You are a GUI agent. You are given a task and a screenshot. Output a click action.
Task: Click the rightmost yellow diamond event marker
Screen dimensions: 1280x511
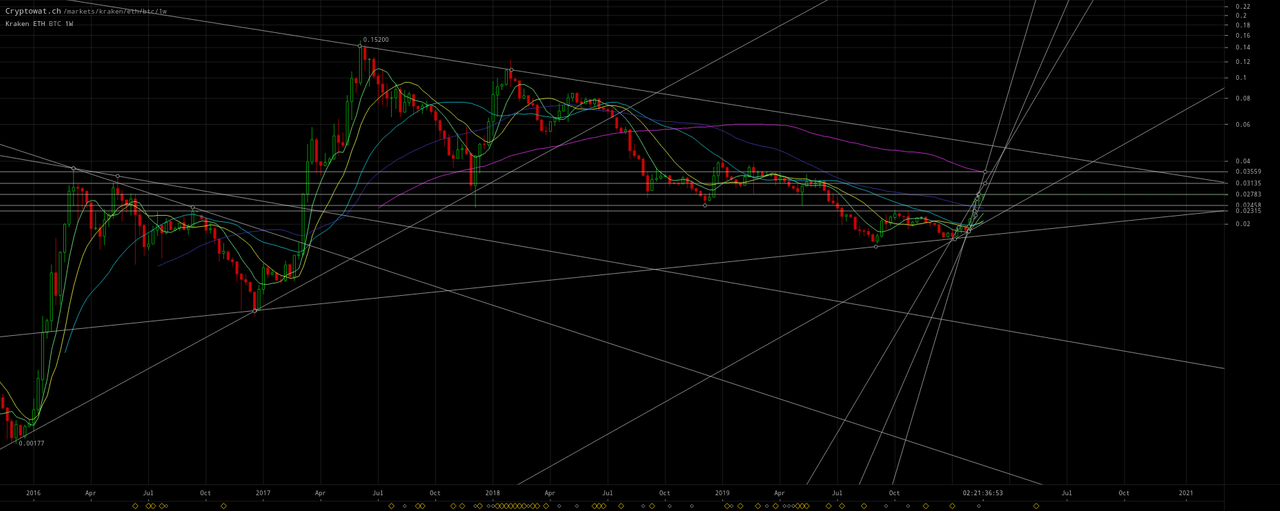coord(1036,506)
